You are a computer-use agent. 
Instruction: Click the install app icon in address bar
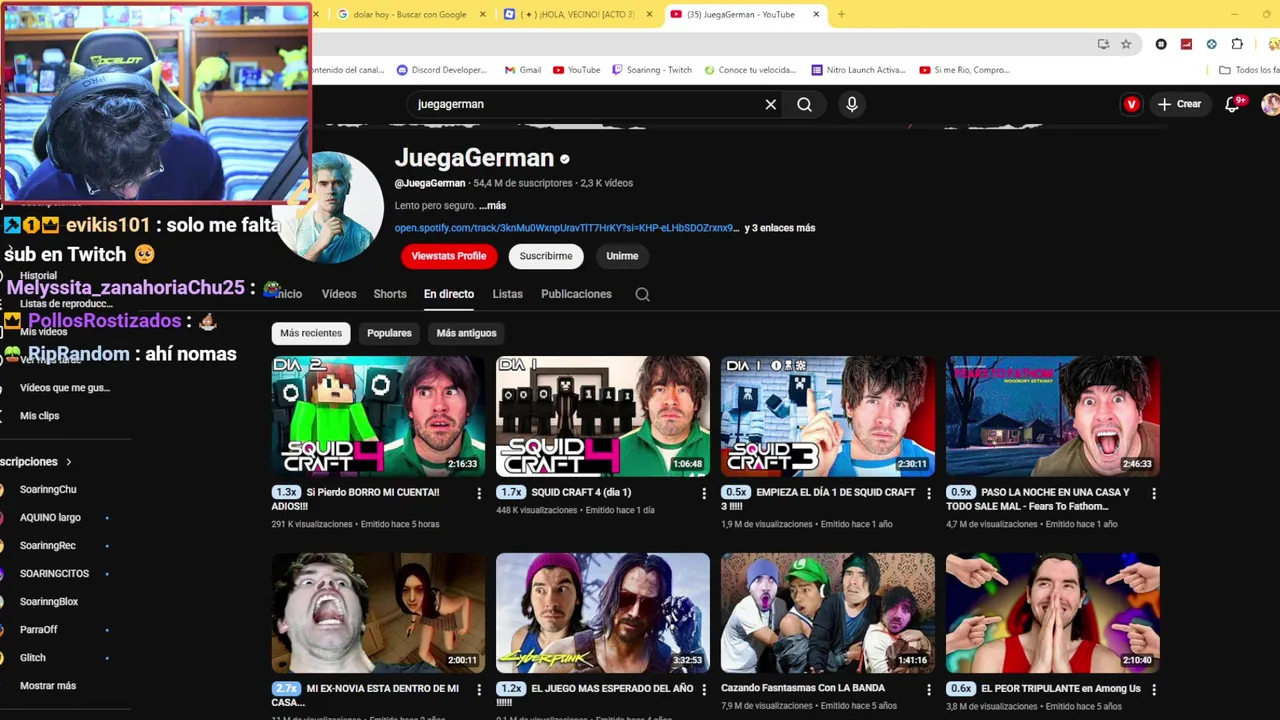1103,44
